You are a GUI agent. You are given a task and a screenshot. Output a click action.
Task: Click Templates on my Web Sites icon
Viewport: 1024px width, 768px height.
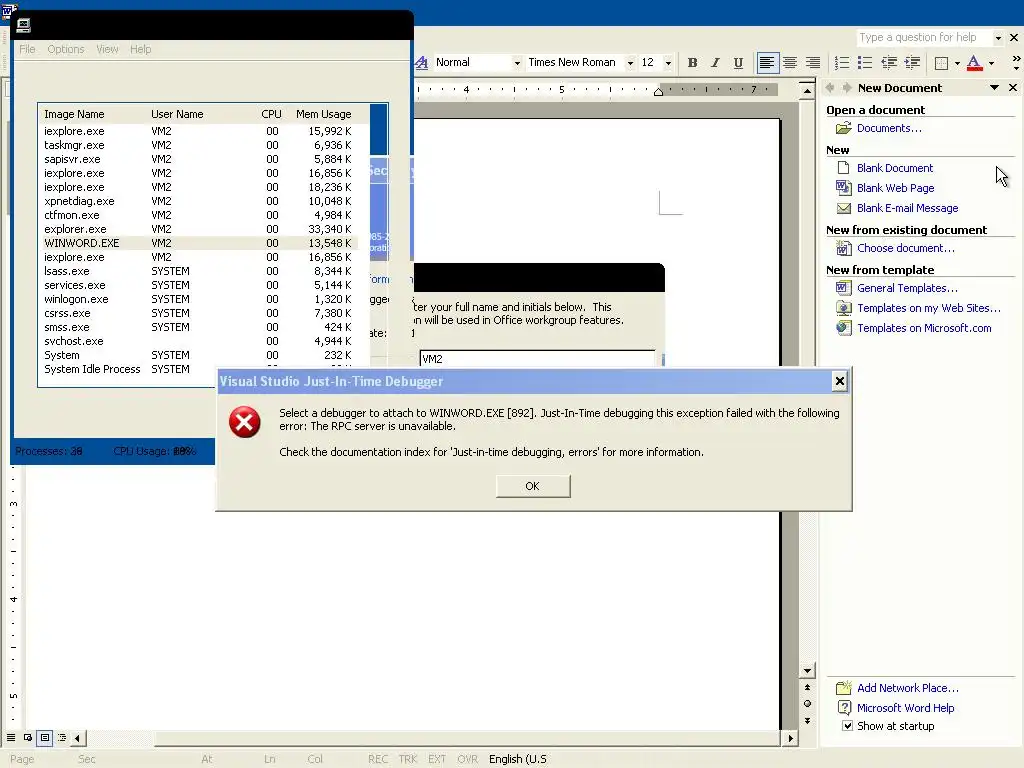pyautogui.click(x=844, y=308)
